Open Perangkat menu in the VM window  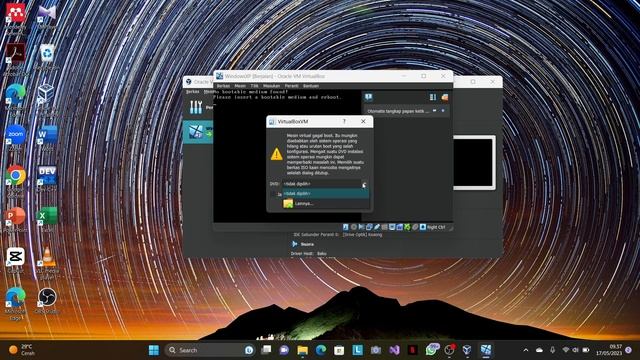click(x=291, y=86)
